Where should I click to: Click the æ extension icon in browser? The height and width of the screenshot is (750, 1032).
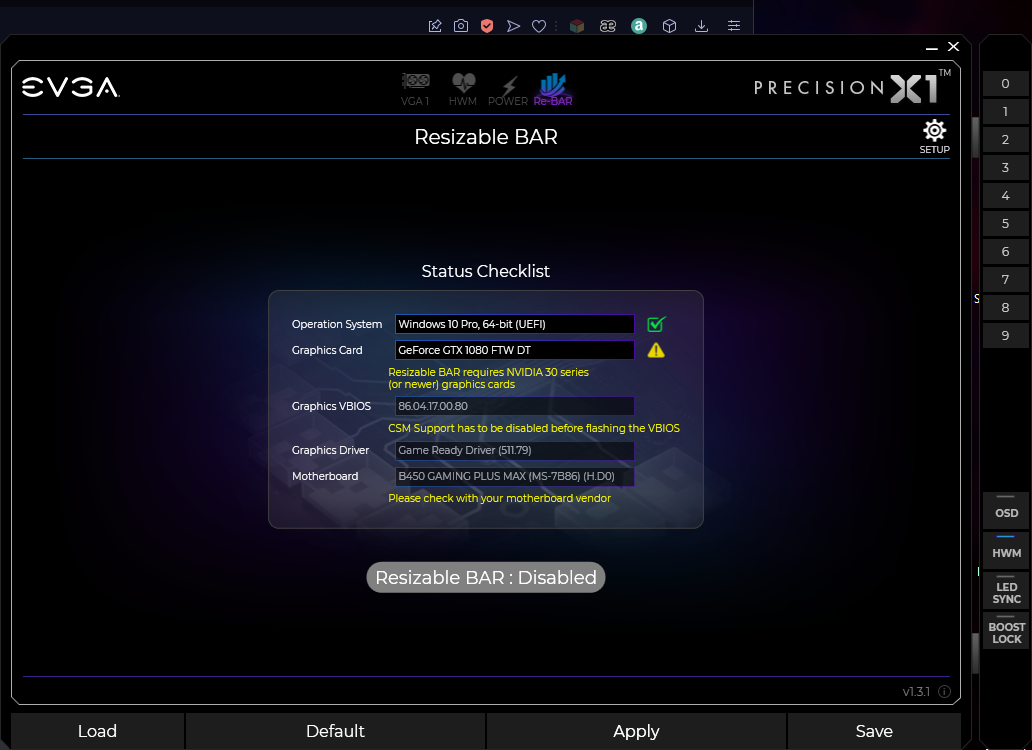tap(608, 26)
